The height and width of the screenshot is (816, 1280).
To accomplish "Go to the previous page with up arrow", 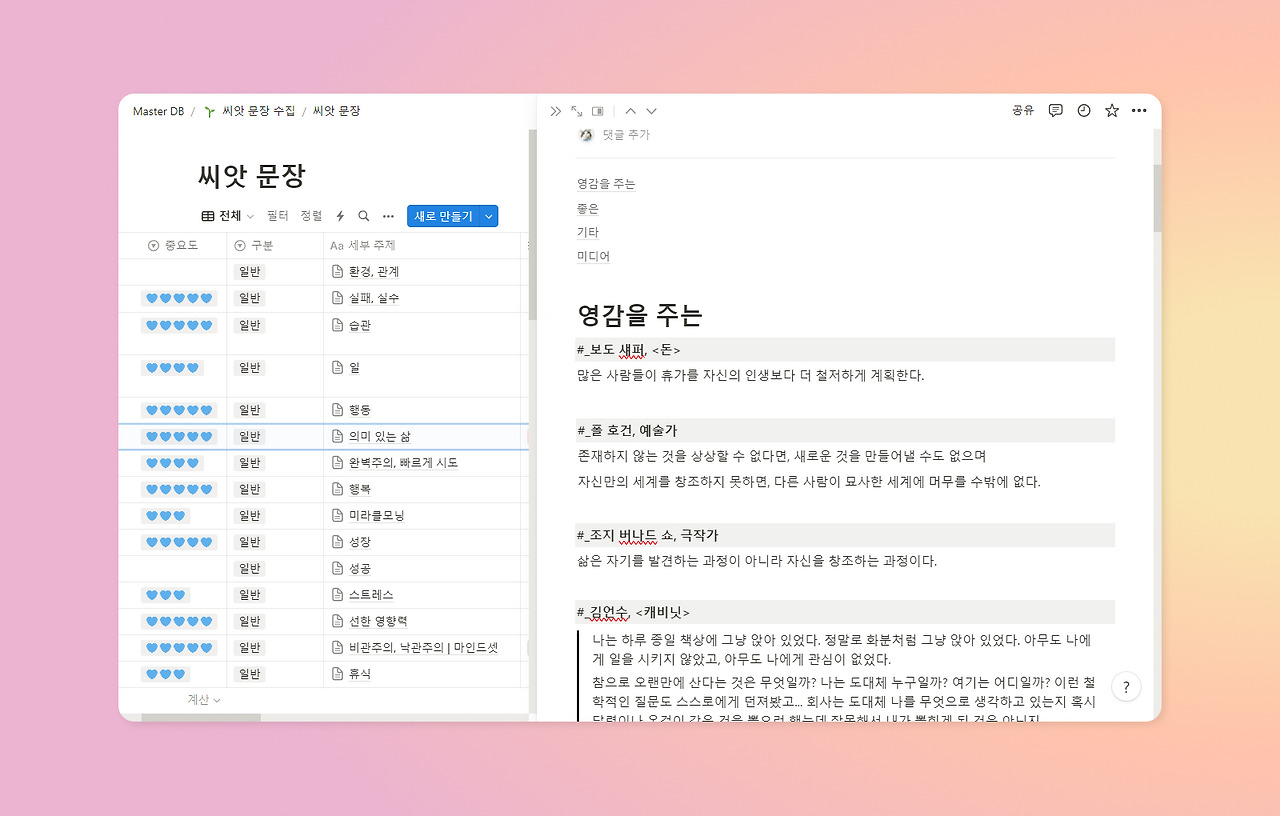I will (x=630, y=111).
